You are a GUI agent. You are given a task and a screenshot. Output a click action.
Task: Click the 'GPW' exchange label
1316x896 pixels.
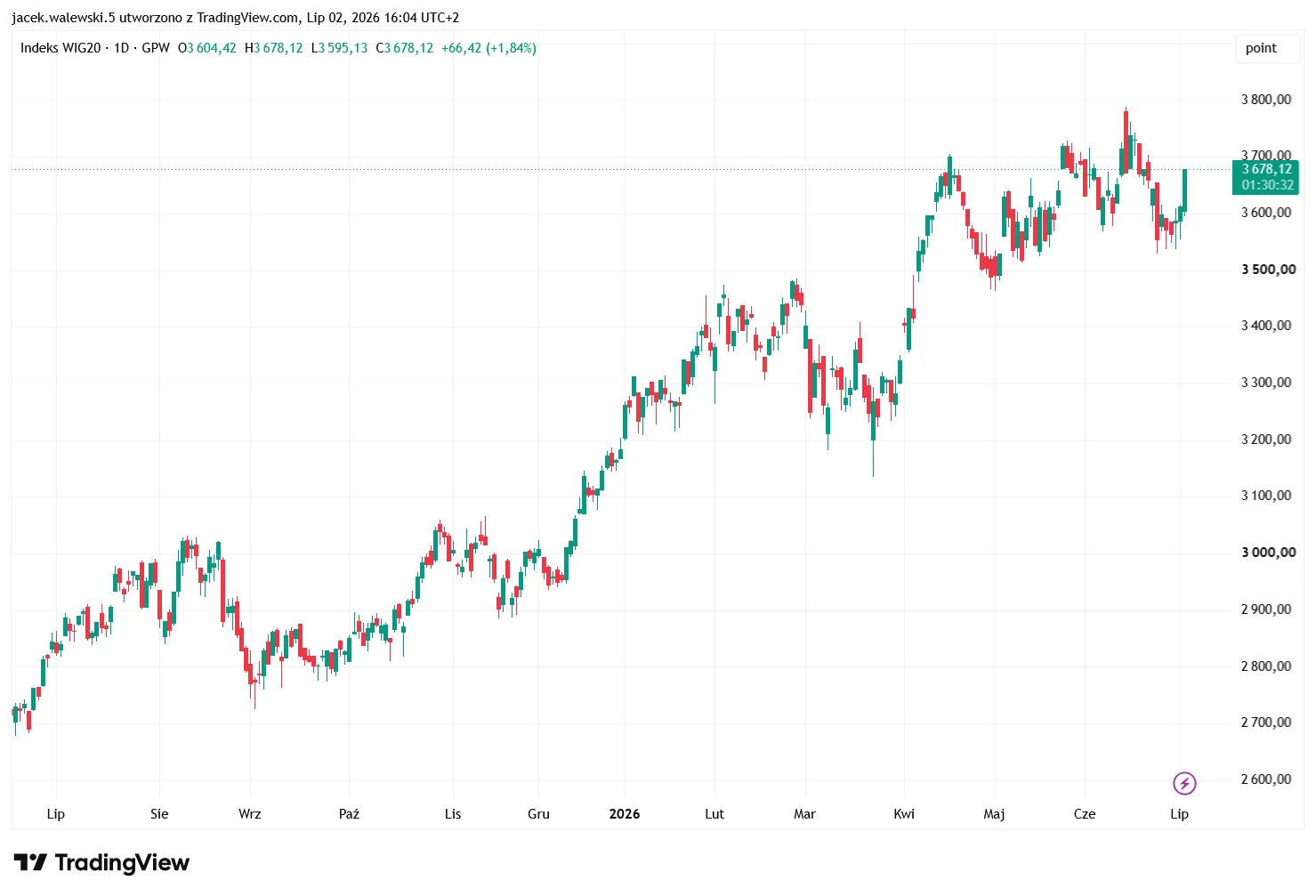[x=156, y=48]
